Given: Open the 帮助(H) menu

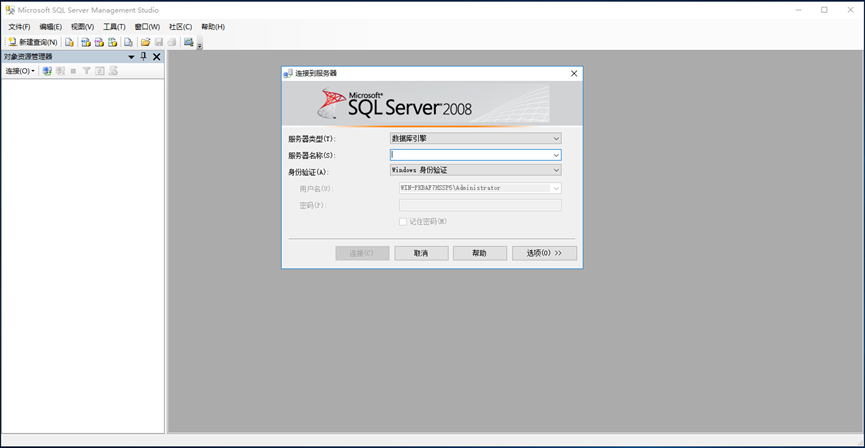Looking at the screenshot, I should coord(213,26).
